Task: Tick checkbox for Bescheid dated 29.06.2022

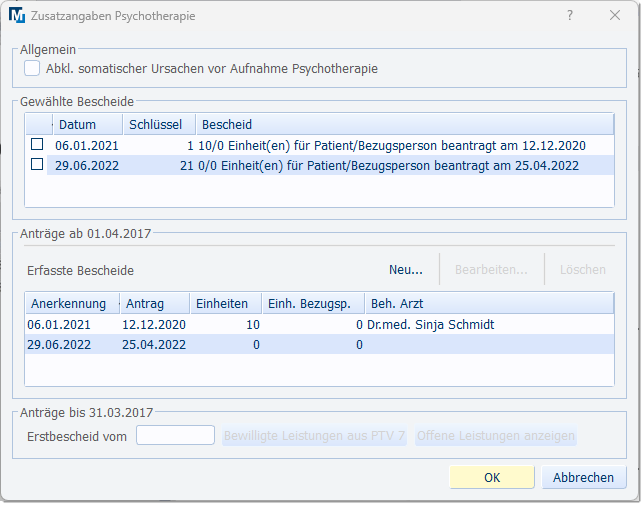Action: tap(37, 164)
